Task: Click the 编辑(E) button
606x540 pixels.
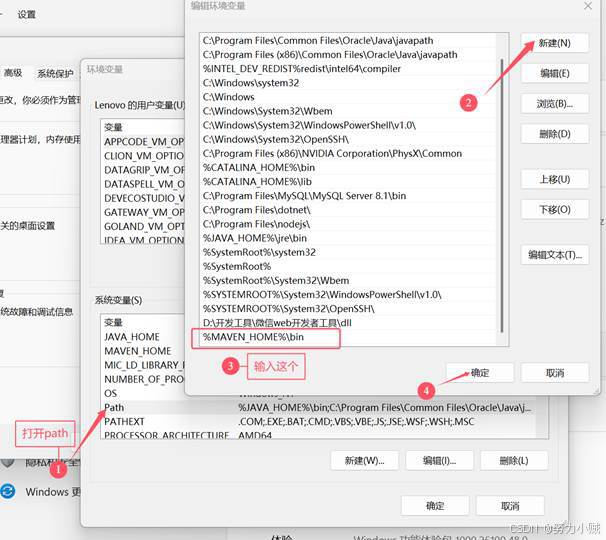Action: point(555,74)
